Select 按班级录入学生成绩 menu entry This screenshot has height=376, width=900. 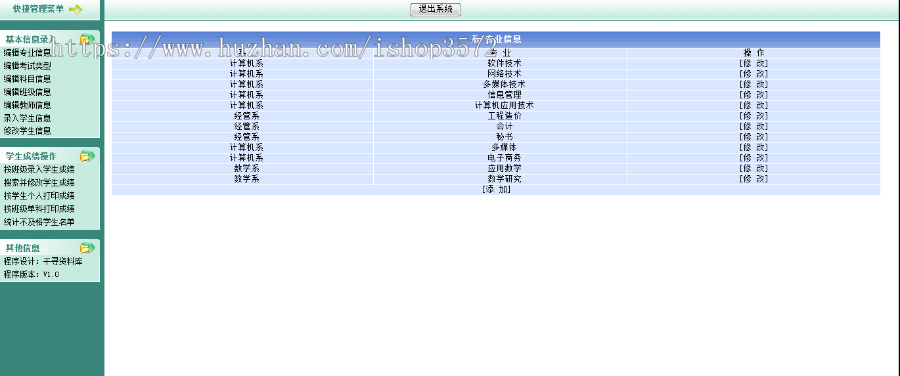coord(39,169)
